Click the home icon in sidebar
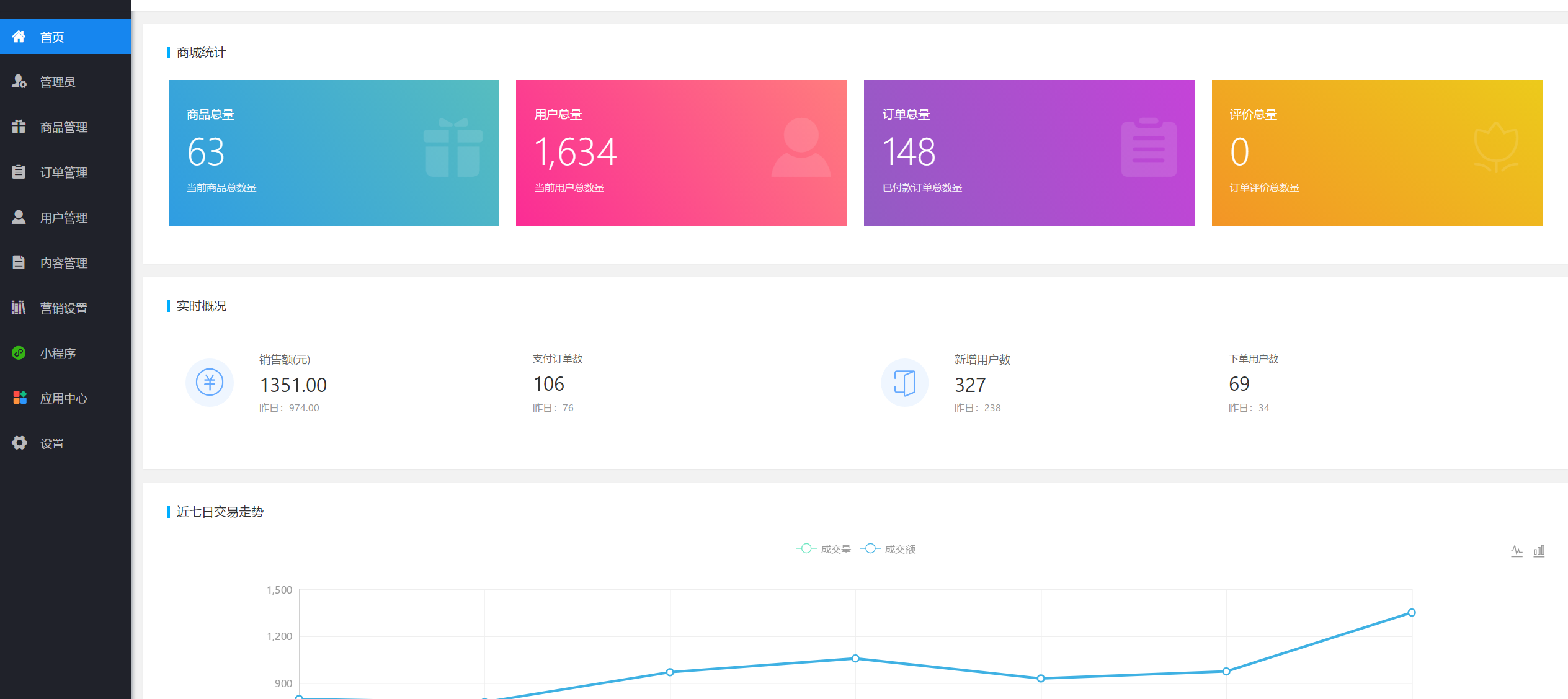 point(19,37)
